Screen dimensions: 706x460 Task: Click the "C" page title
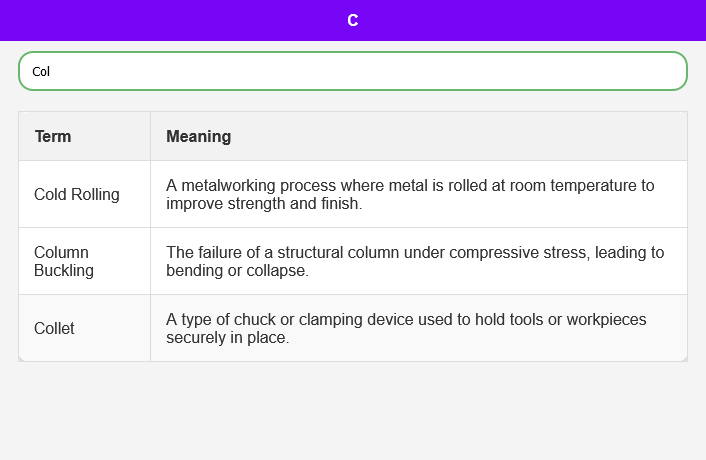352,20
